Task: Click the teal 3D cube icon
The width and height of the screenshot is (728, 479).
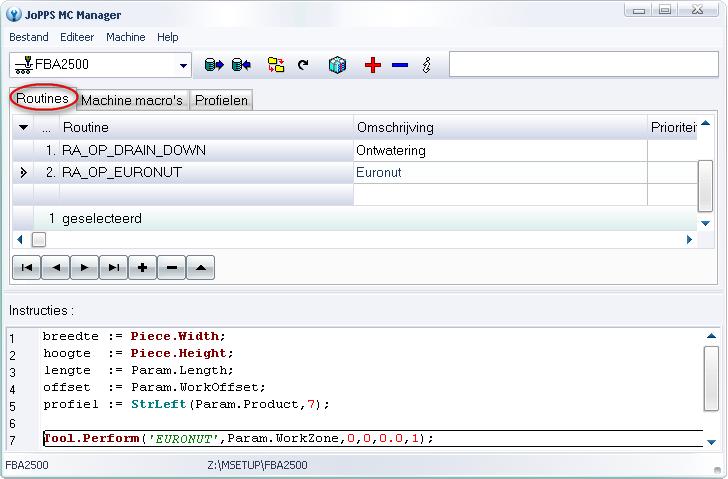Action: (338, 65)
